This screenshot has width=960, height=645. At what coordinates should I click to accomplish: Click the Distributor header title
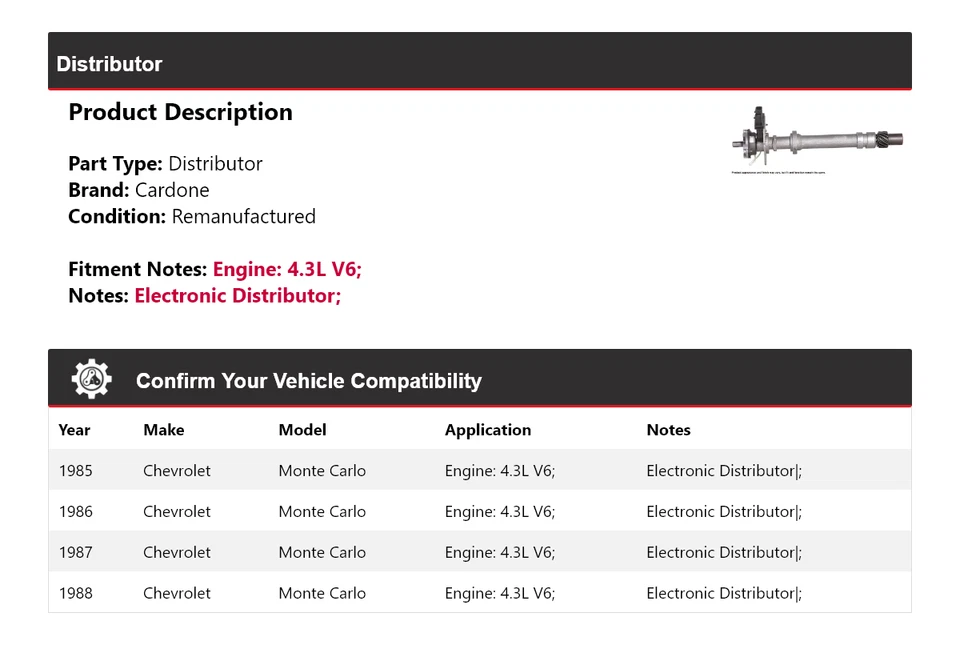(x=109, y=64)
